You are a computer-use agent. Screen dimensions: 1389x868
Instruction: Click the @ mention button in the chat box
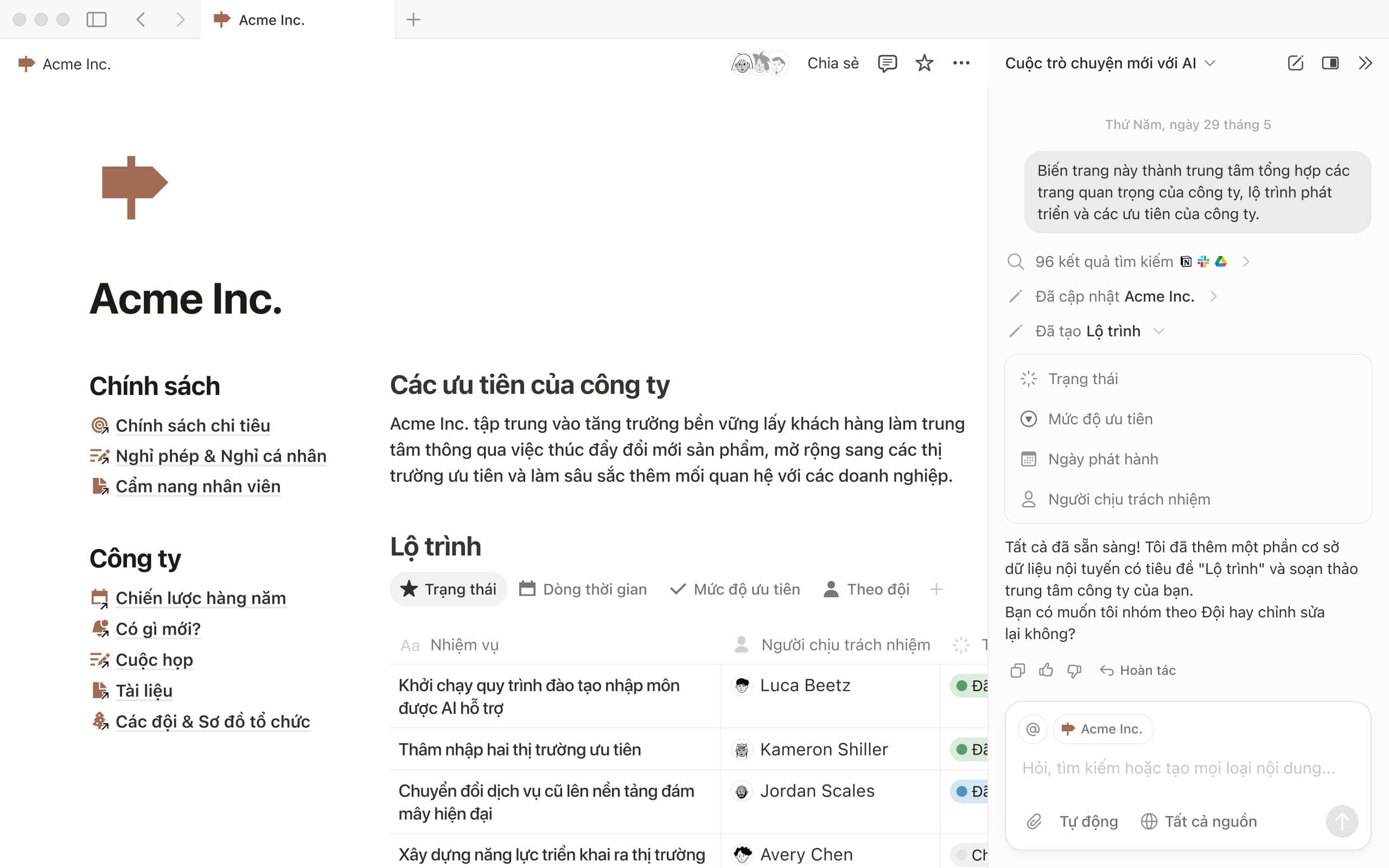(1033, 729)
